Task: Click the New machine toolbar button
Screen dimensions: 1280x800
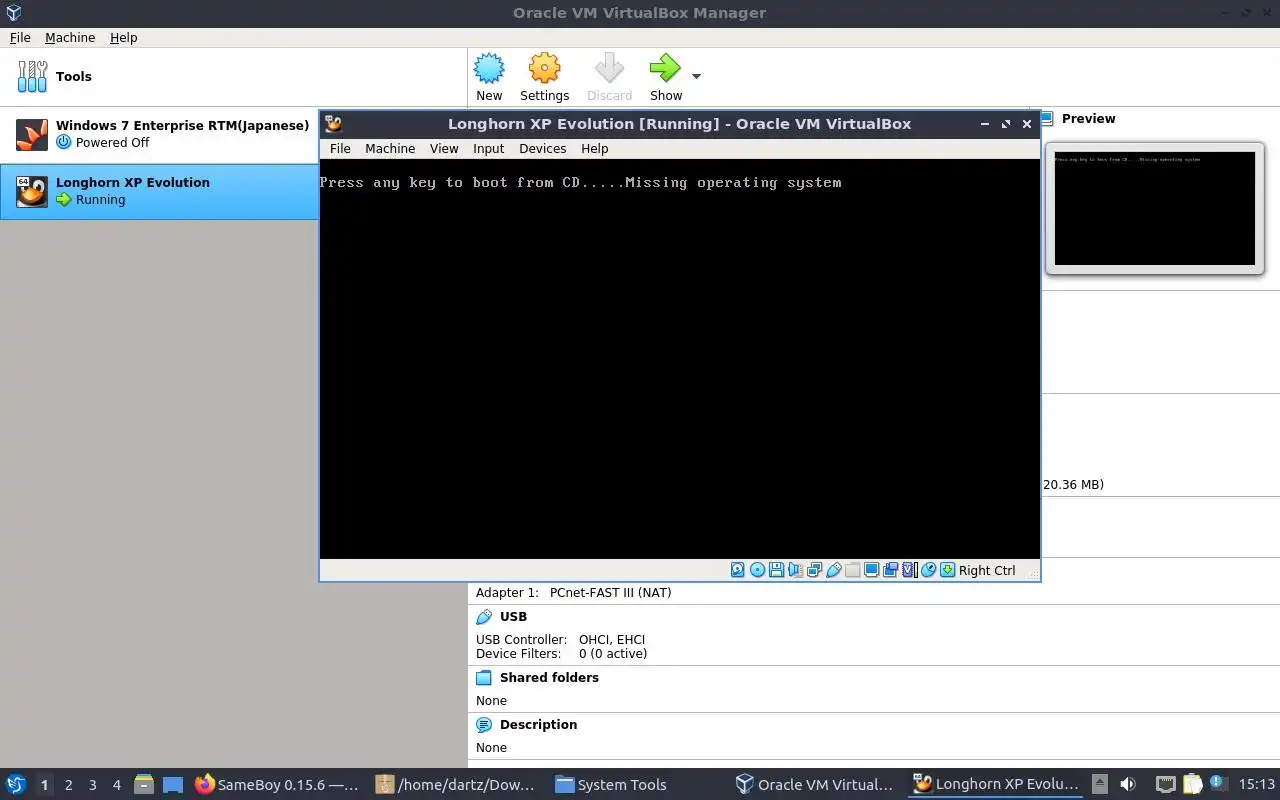Action: click(489, 77)
